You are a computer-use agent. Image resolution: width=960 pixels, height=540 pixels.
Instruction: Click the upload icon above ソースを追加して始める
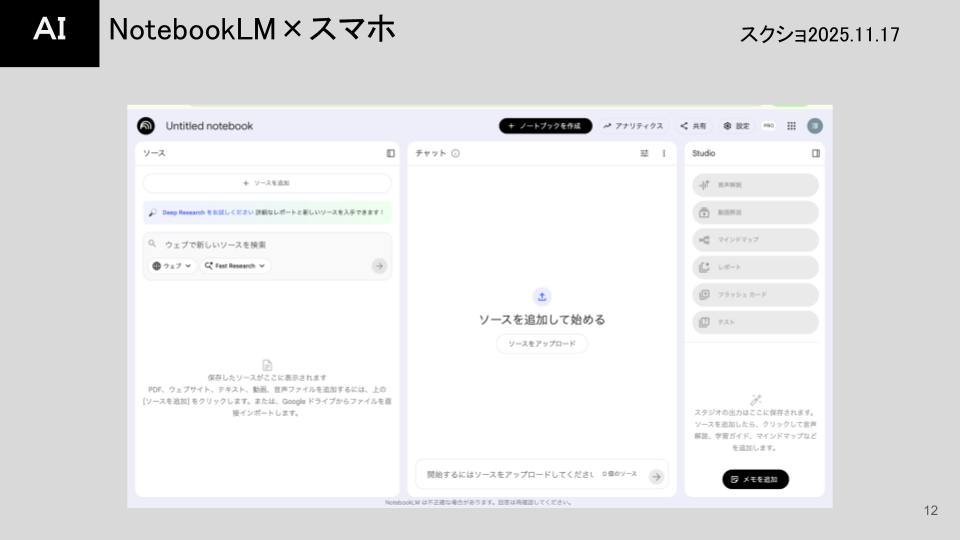point(542,296)
